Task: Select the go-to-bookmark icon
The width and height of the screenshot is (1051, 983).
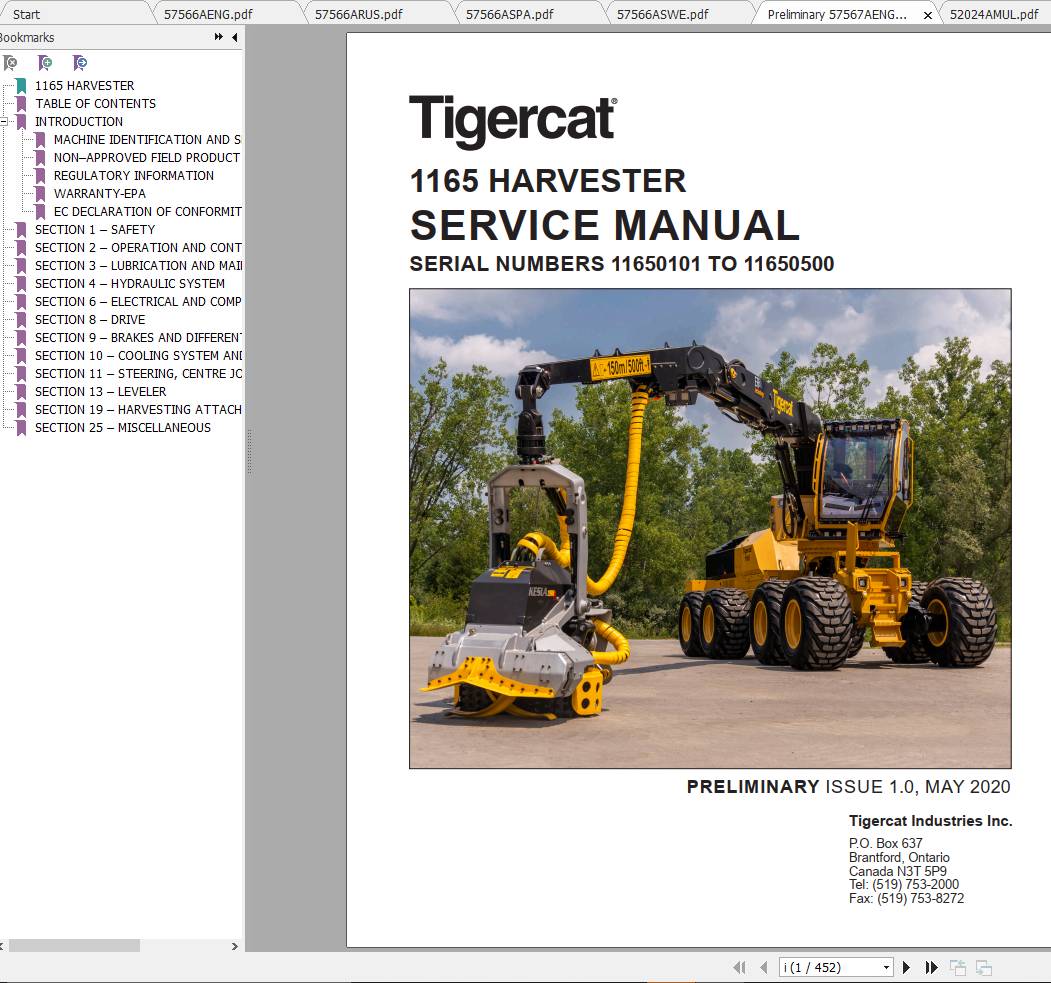Action: tap(80, 62)
